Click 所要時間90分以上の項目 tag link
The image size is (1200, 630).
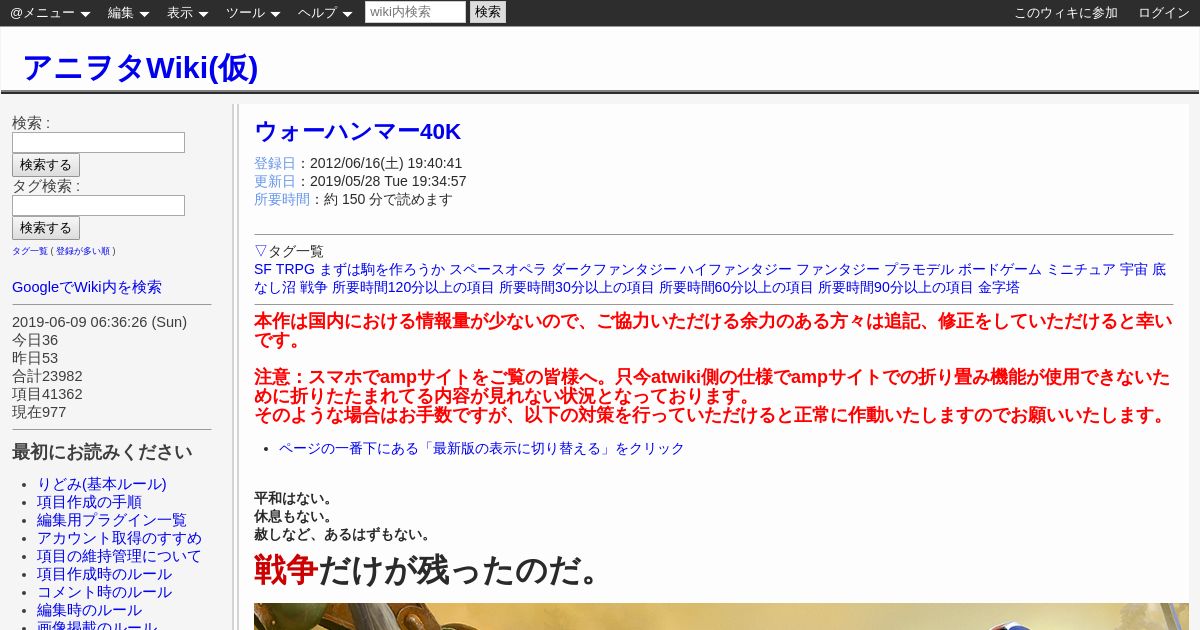click(896, 287)
